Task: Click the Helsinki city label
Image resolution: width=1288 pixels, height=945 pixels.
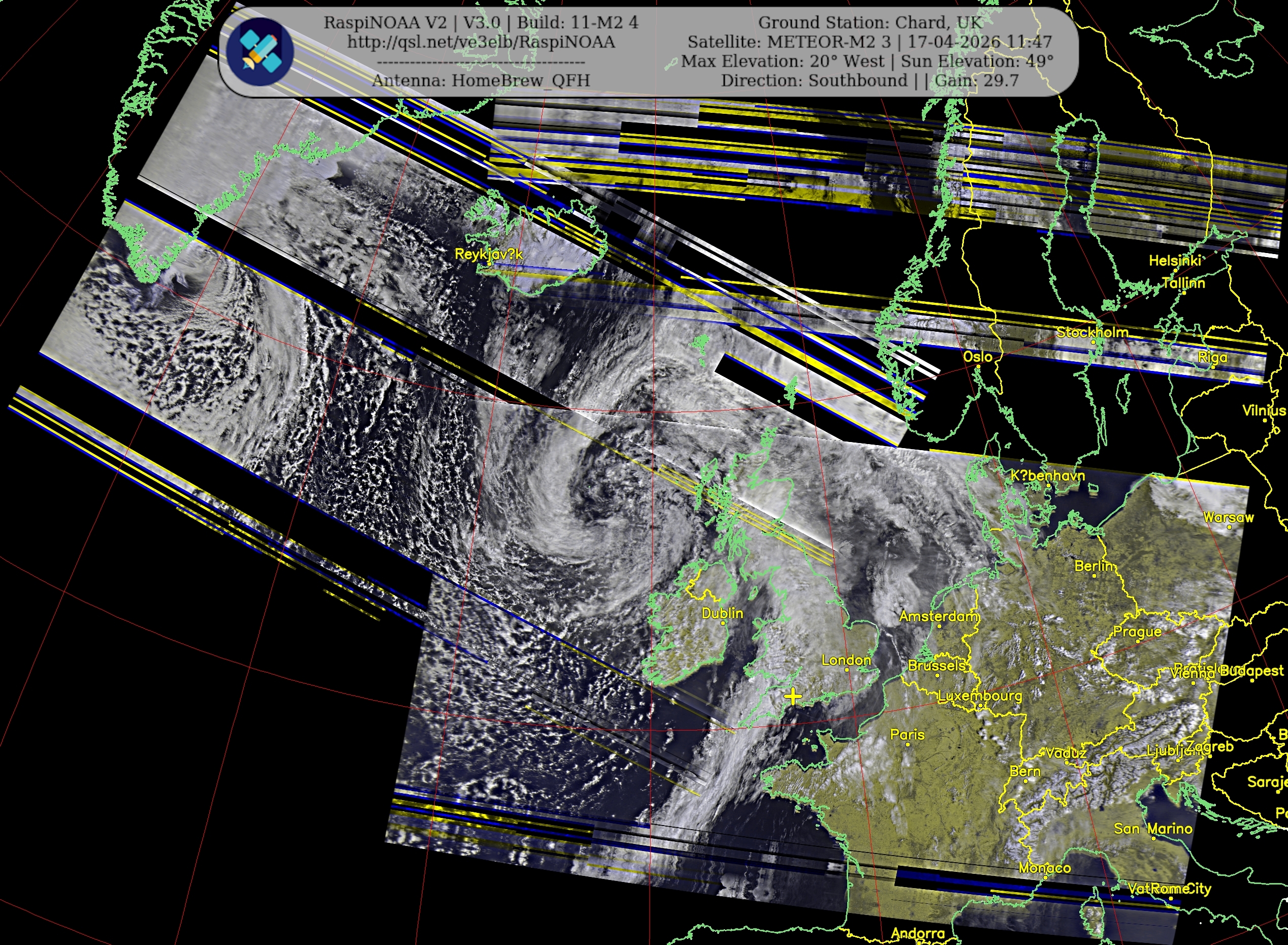Action: [1175, 261]
